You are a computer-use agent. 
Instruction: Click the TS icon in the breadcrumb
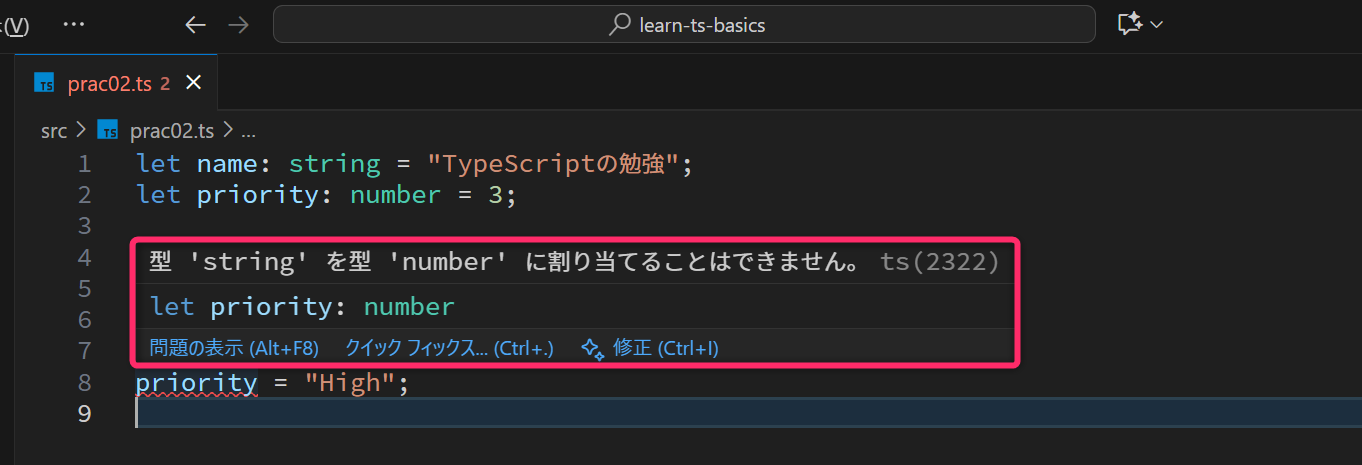tap(108, 131)
